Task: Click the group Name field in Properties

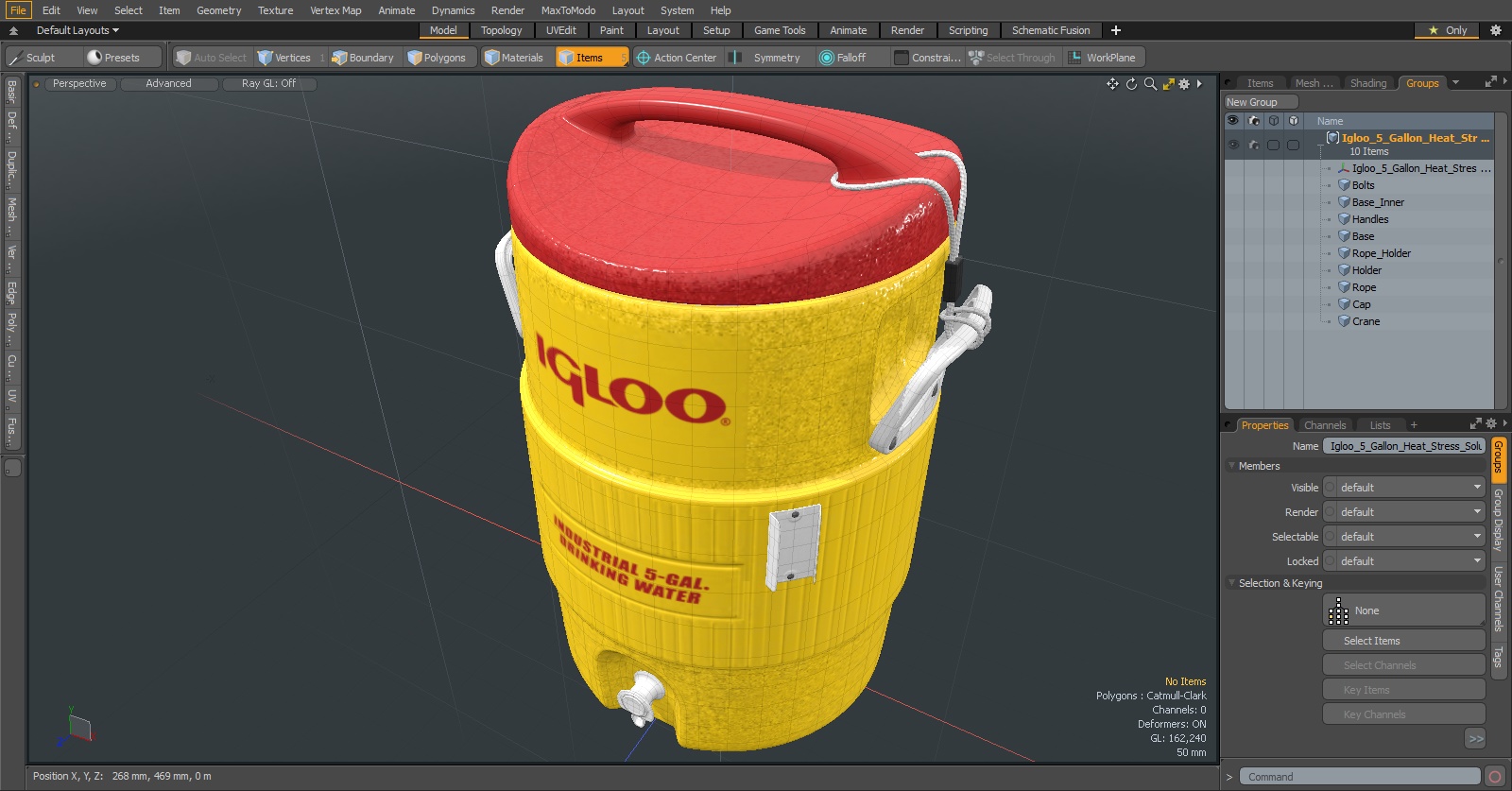Action: (1403, 446)
